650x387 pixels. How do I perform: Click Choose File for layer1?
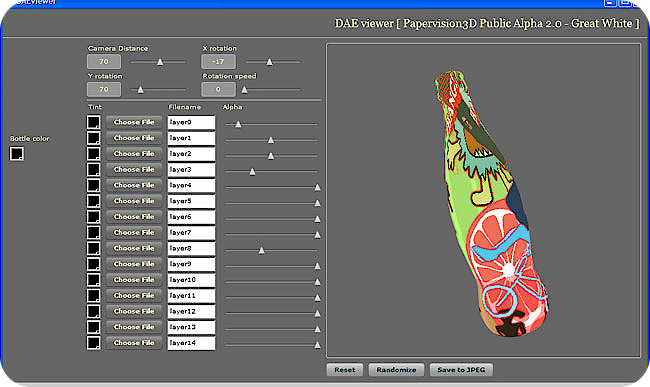click(134, 138)
